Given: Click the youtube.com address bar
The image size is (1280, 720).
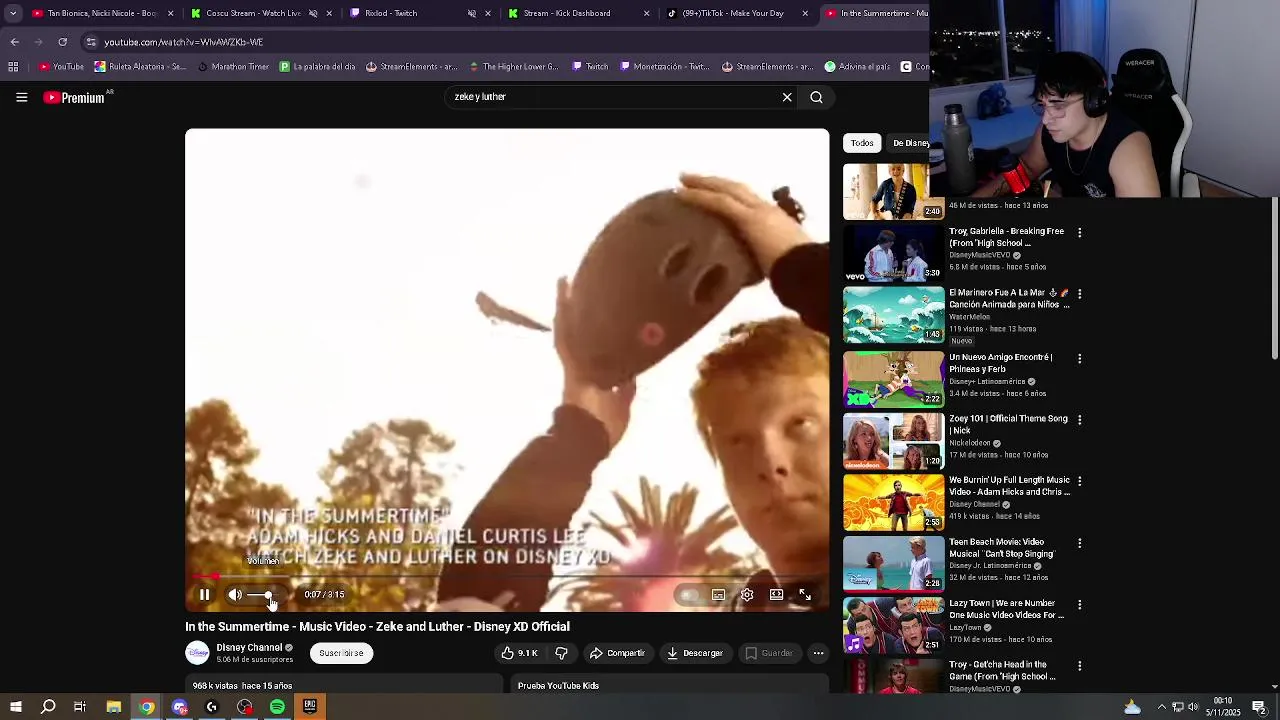Looking at the screenshot, I should click(500, 42).
